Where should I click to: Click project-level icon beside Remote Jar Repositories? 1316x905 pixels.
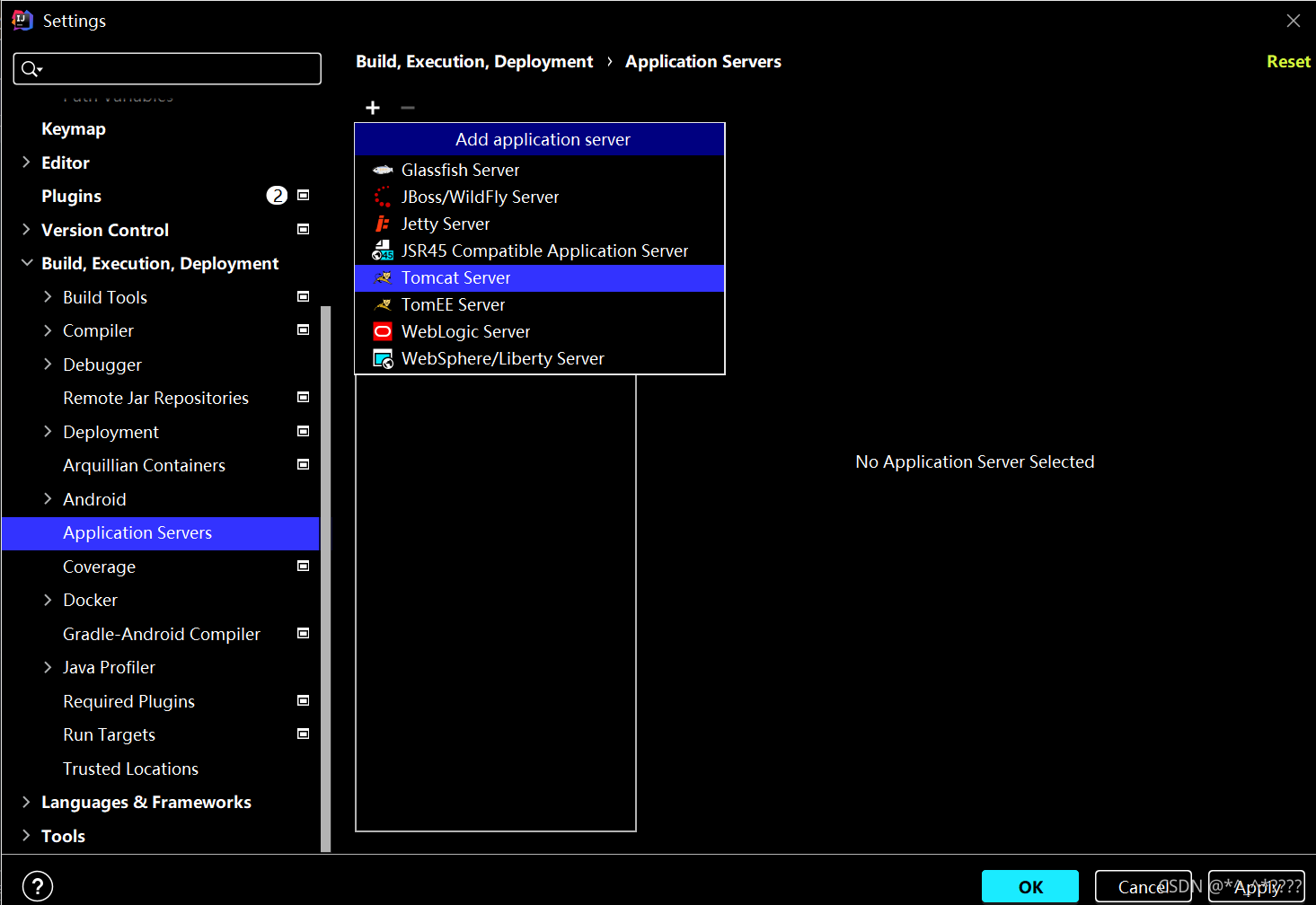point(304,397)
